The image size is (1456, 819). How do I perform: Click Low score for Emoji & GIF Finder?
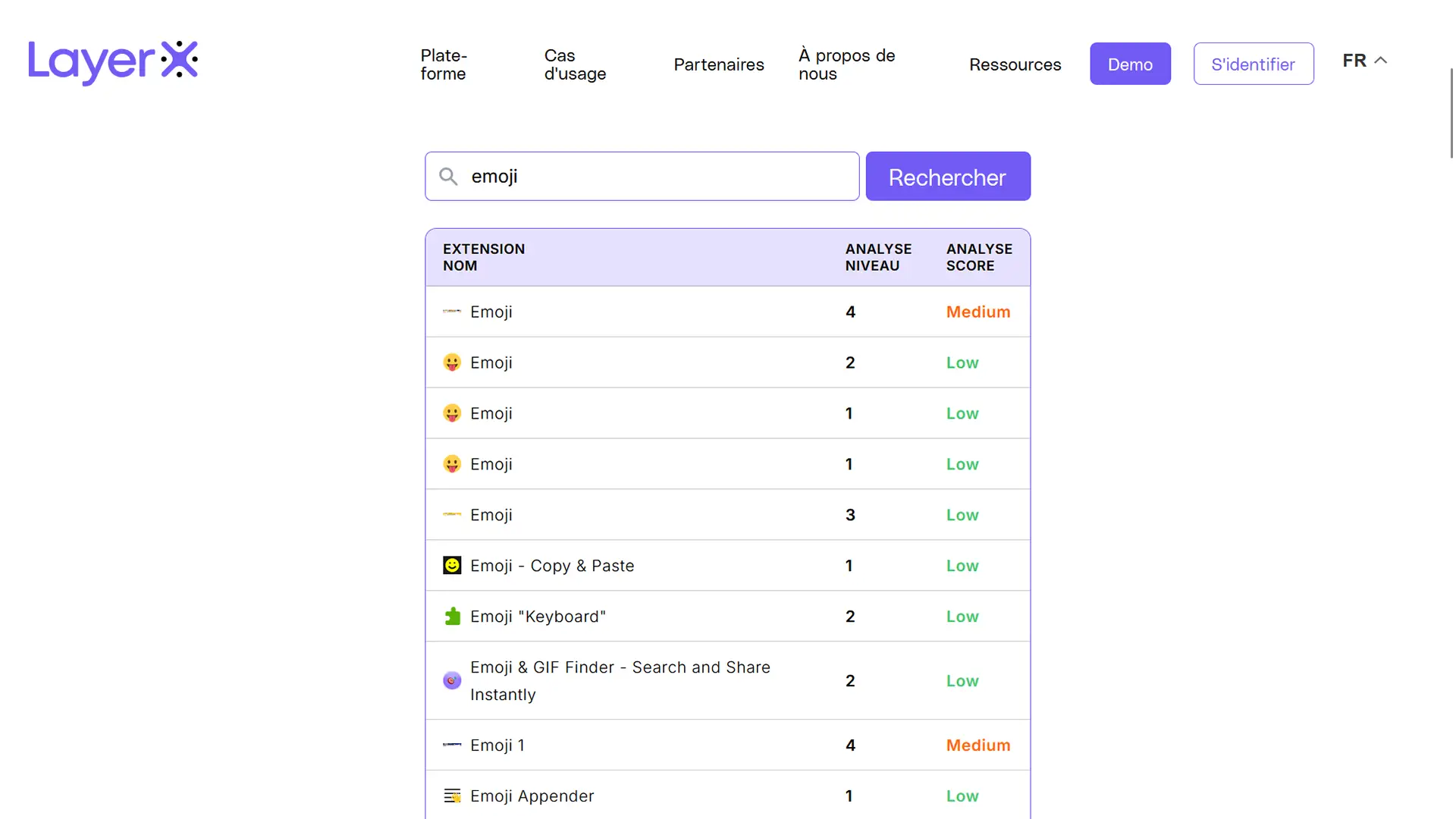962,681
